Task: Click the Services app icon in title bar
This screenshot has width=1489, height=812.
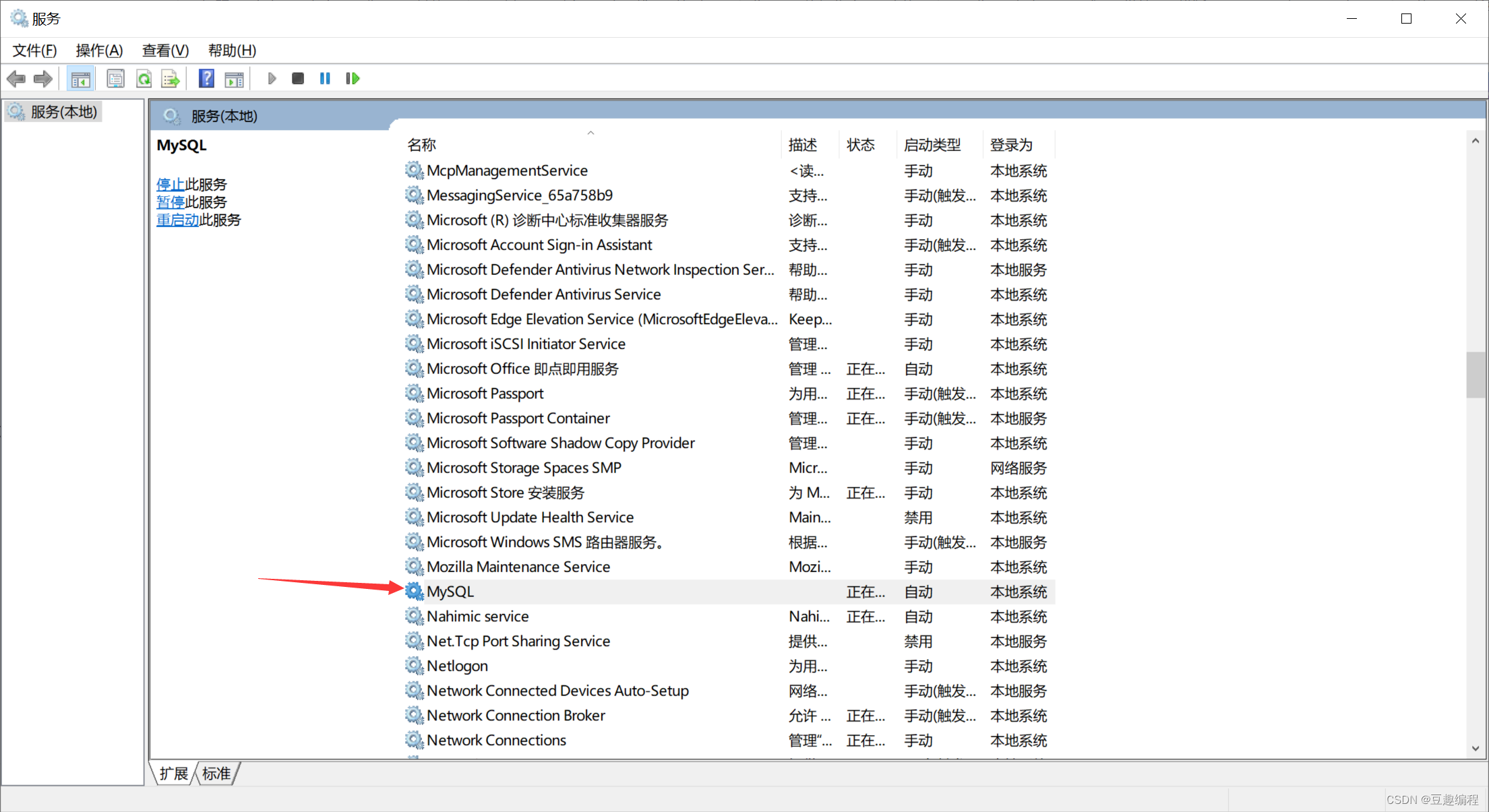Action: pyautogui.click(x=19, y=18)
